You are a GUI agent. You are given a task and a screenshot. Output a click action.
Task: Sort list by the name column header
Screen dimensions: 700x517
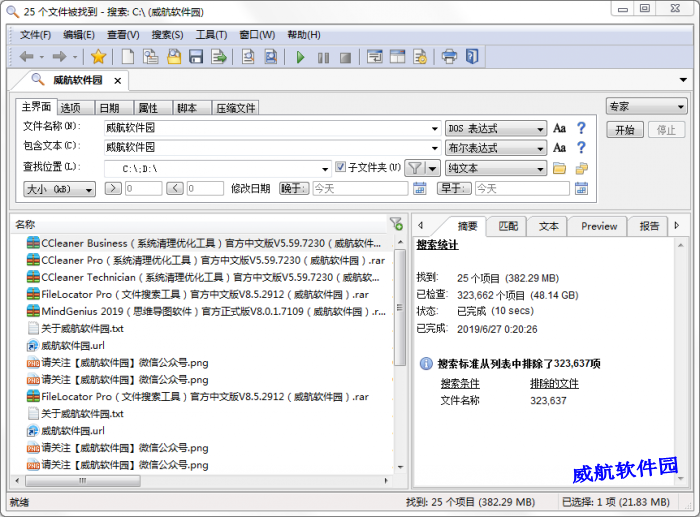tap(199, 224)
